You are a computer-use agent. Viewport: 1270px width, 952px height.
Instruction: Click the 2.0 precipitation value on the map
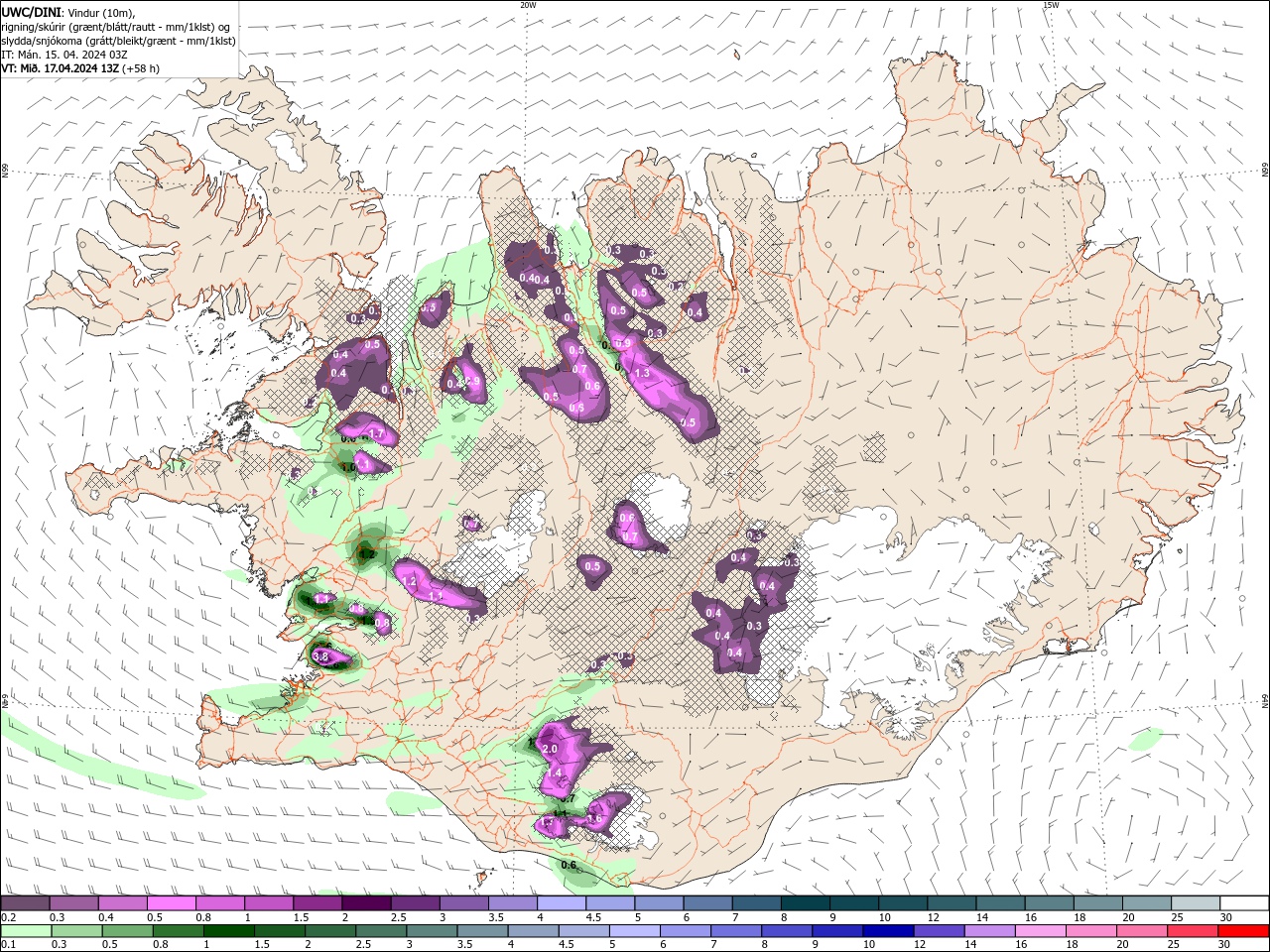point(551,749)
